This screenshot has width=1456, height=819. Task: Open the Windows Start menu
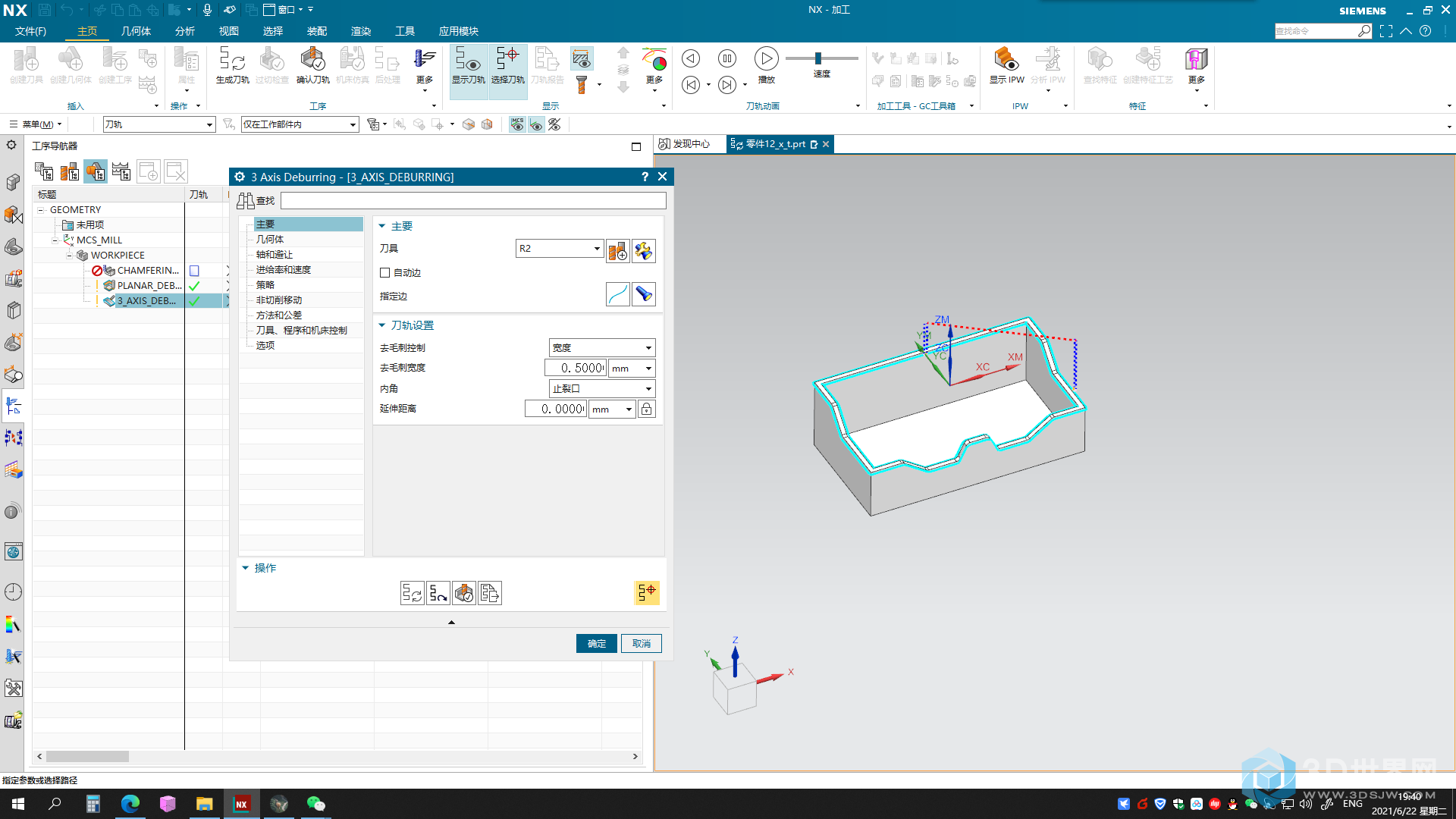click(18, 804)
